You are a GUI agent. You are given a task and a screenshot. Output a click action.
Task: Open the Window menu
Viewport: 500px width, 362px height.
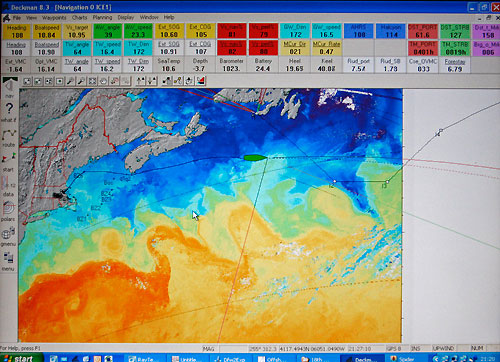click(x=149, y=17)
